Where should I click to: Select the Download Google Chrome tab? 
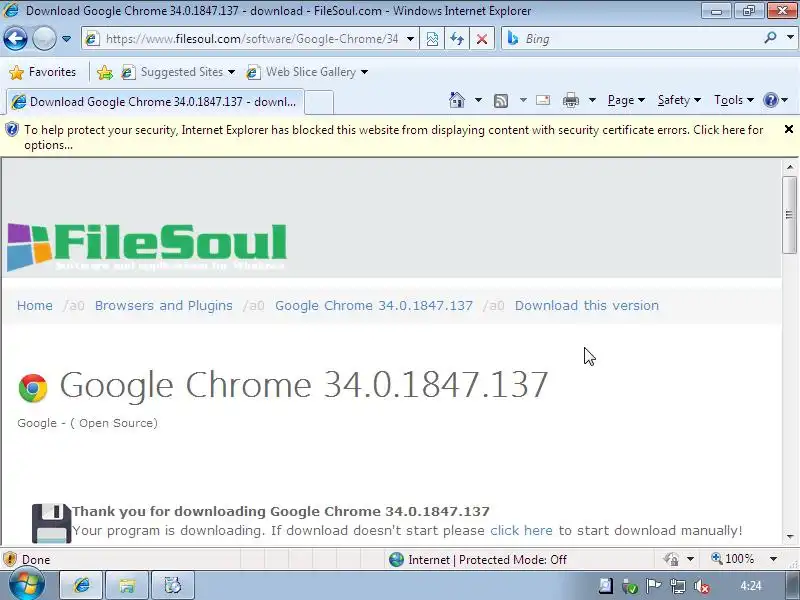155,102
